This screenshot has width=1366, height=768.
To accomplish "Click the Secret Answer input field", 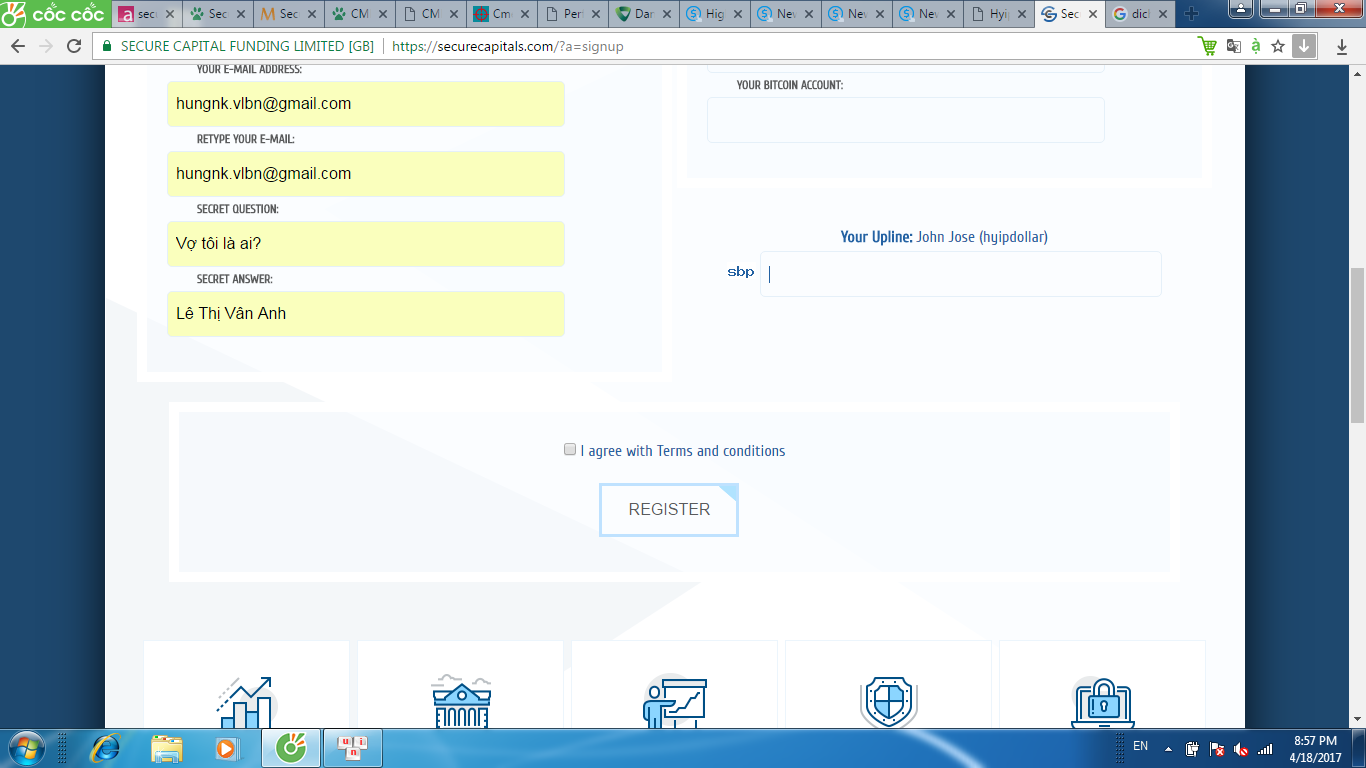I will [366, 314].
